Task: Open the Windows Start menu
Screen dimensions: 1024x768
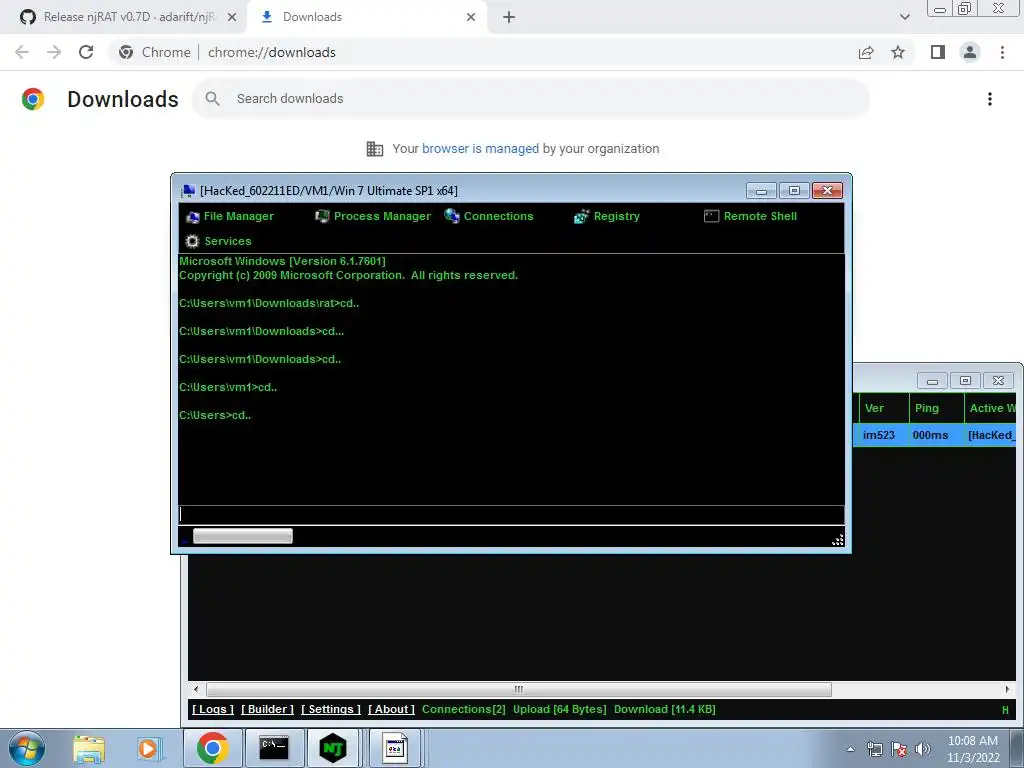Action: coord(27,748)
